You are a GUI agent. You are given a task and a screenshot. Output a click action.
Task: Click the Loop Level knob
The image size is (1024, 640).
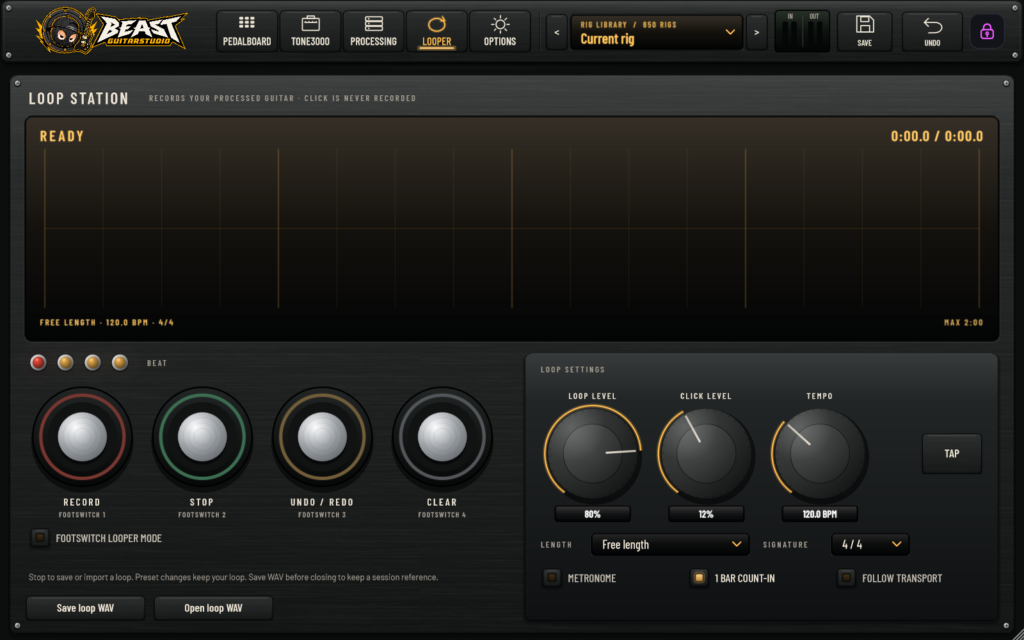click(592, 453)
